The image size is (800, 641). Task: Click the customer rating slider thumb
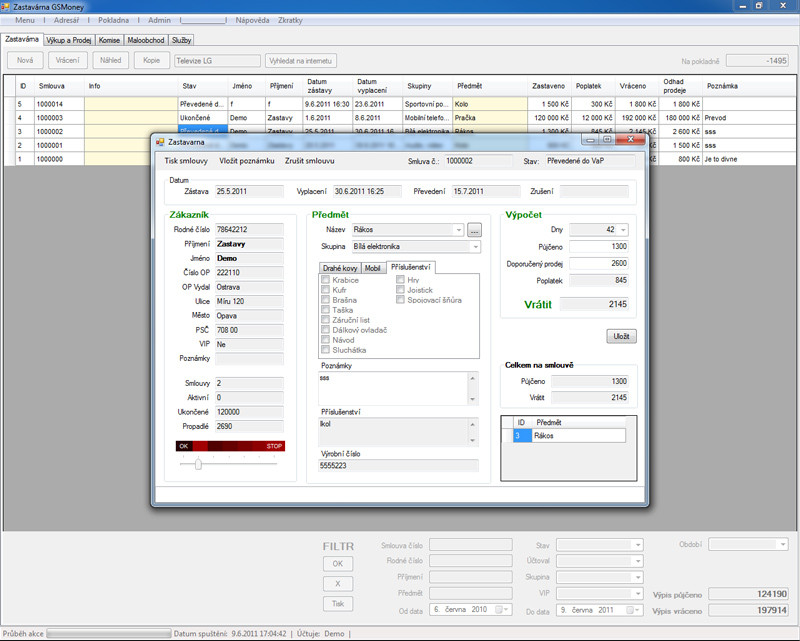tap(198, 464)
